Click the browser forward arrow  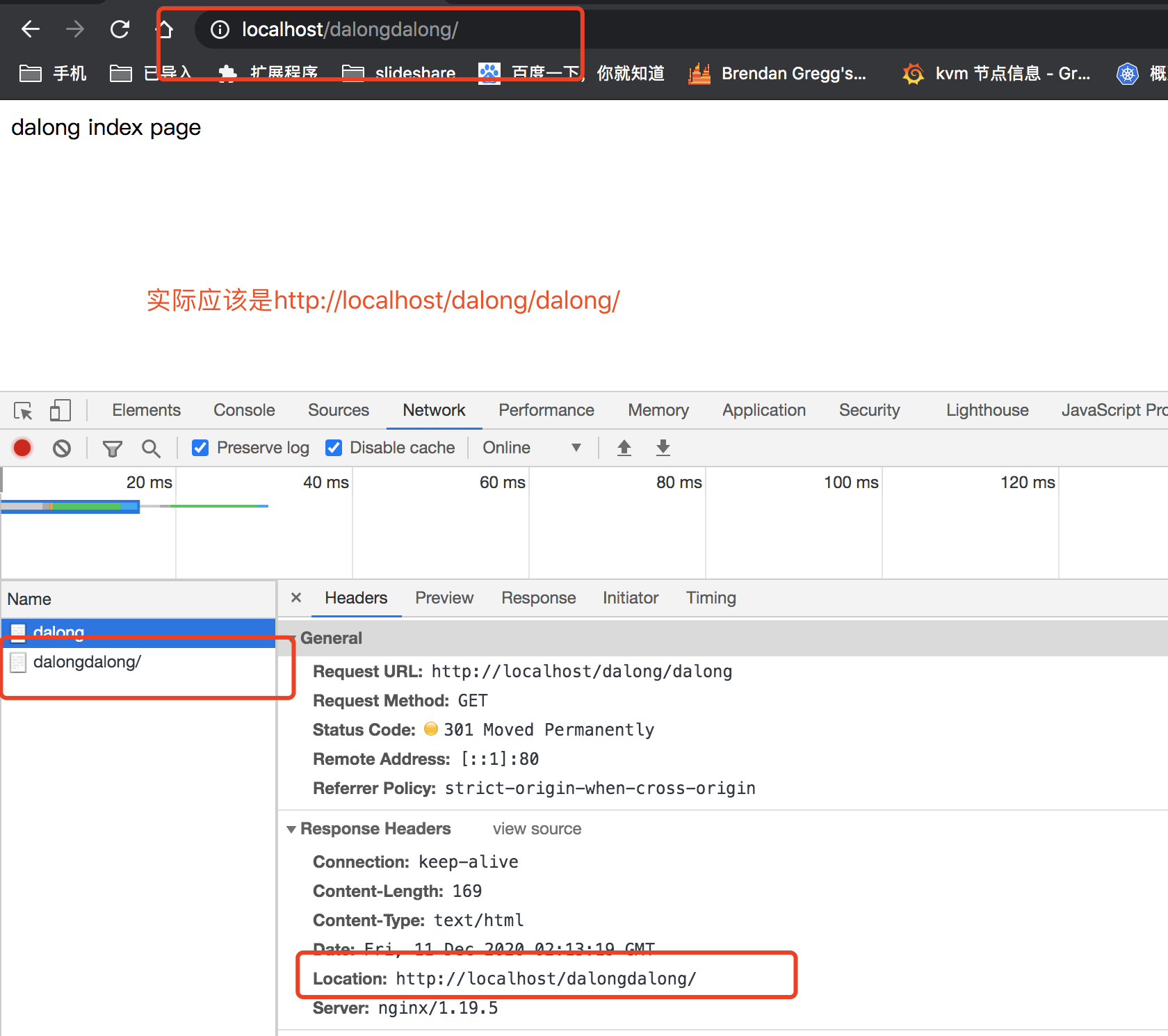(x=74, y=29)
